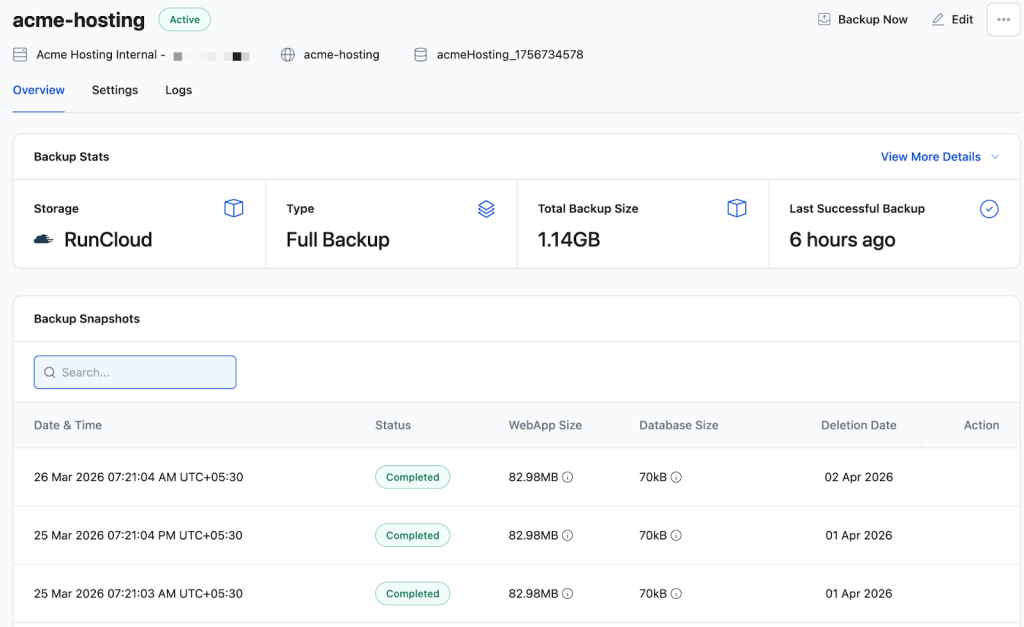Click the Full Backup type value

[338, 240]
